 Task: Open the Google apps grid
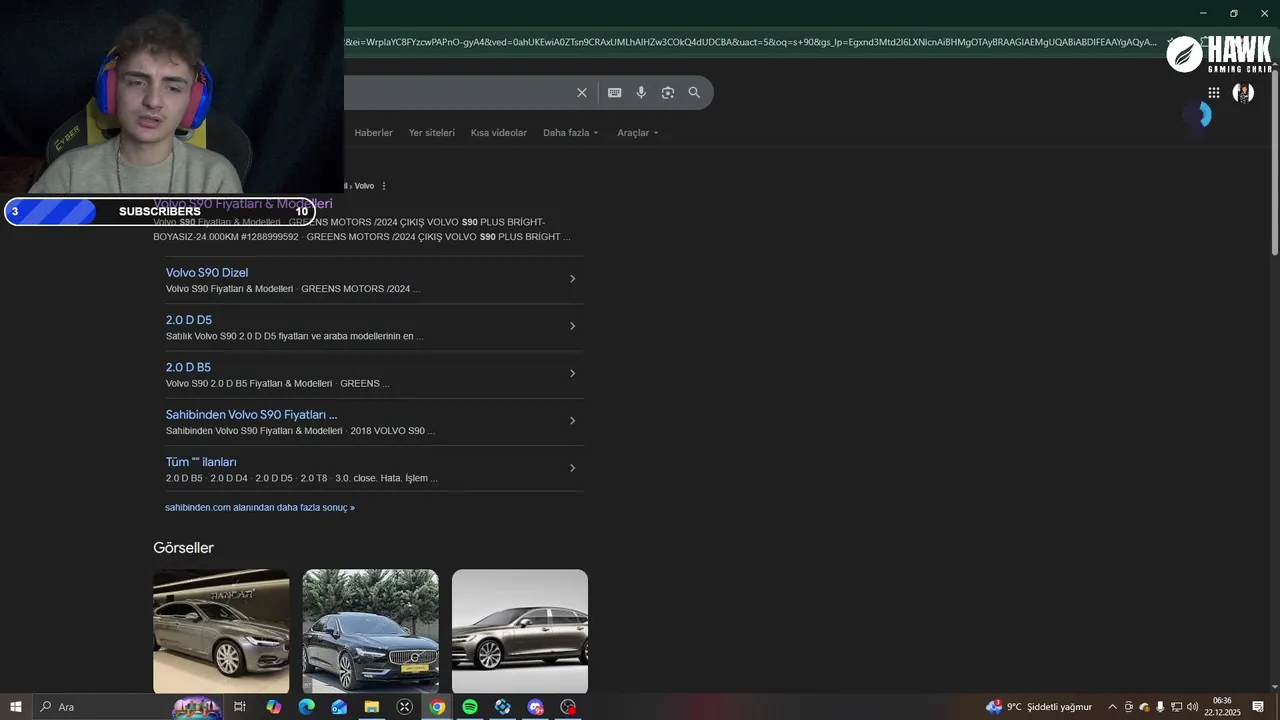[1213, 93]
